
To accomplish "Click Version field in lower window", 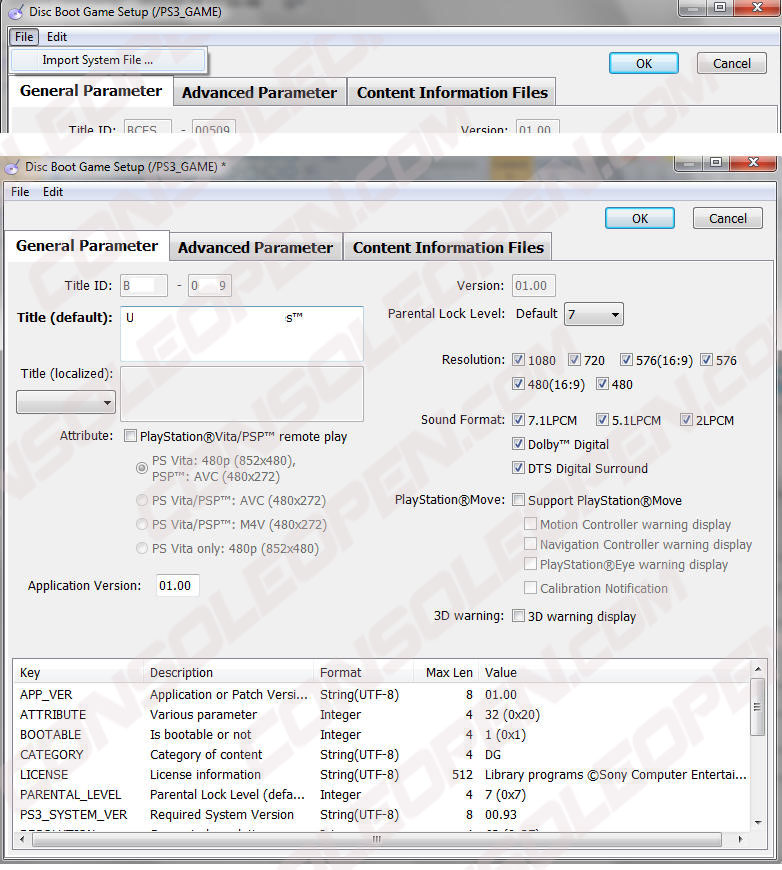I will coord(533,286).
